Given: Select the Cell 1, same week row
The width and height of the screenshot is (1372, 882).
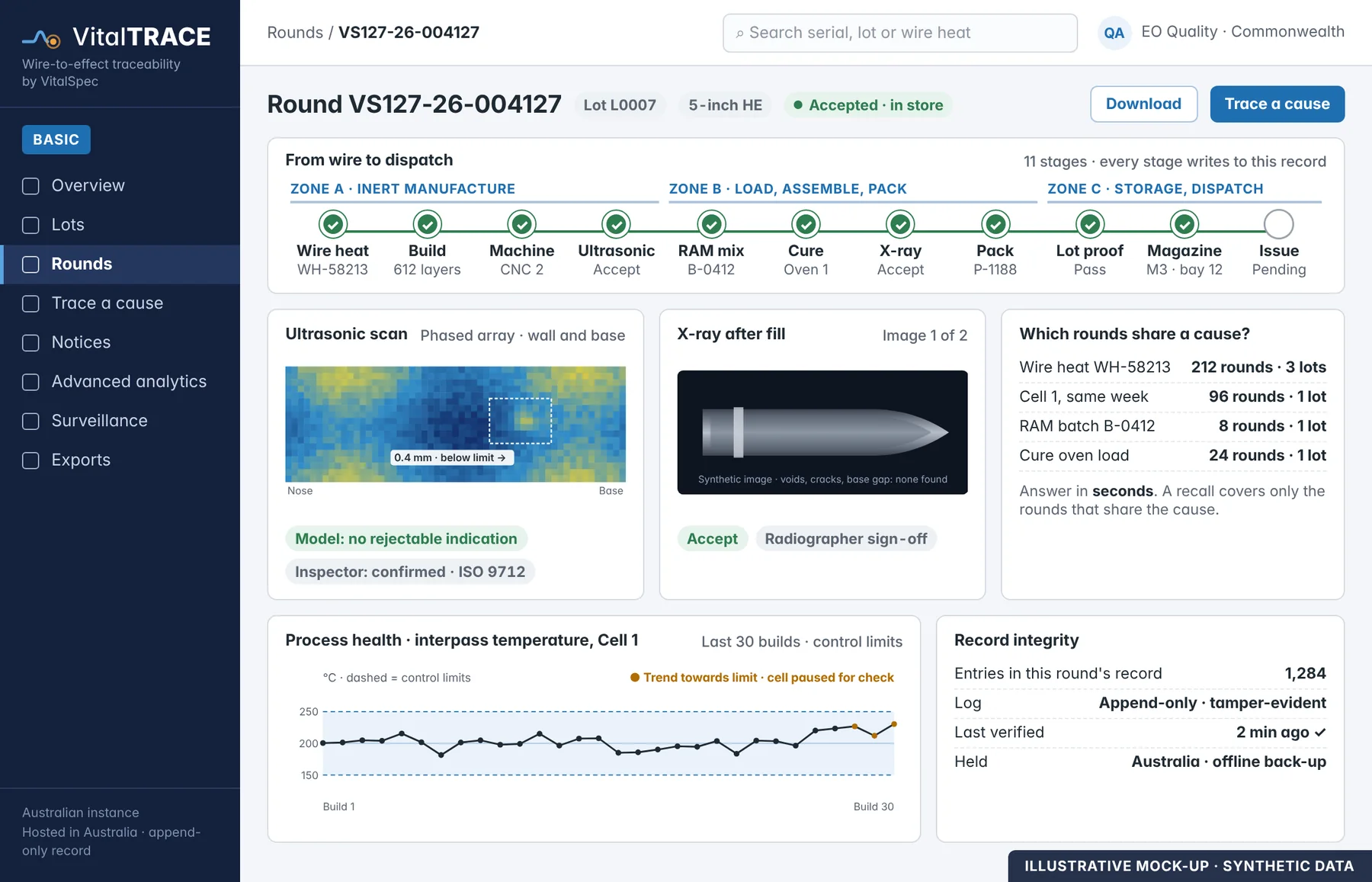Looking at the screenshot, I should tap(1172, 396).
